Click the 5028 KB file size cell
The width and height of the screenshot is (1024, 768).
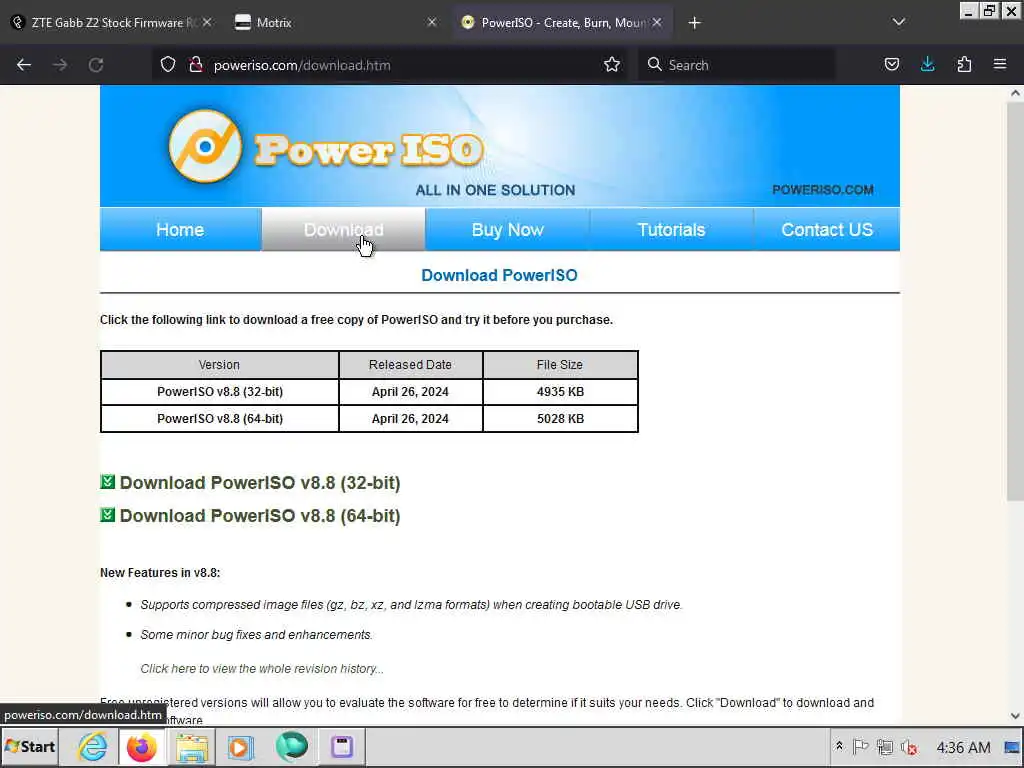tap(560, 419)
